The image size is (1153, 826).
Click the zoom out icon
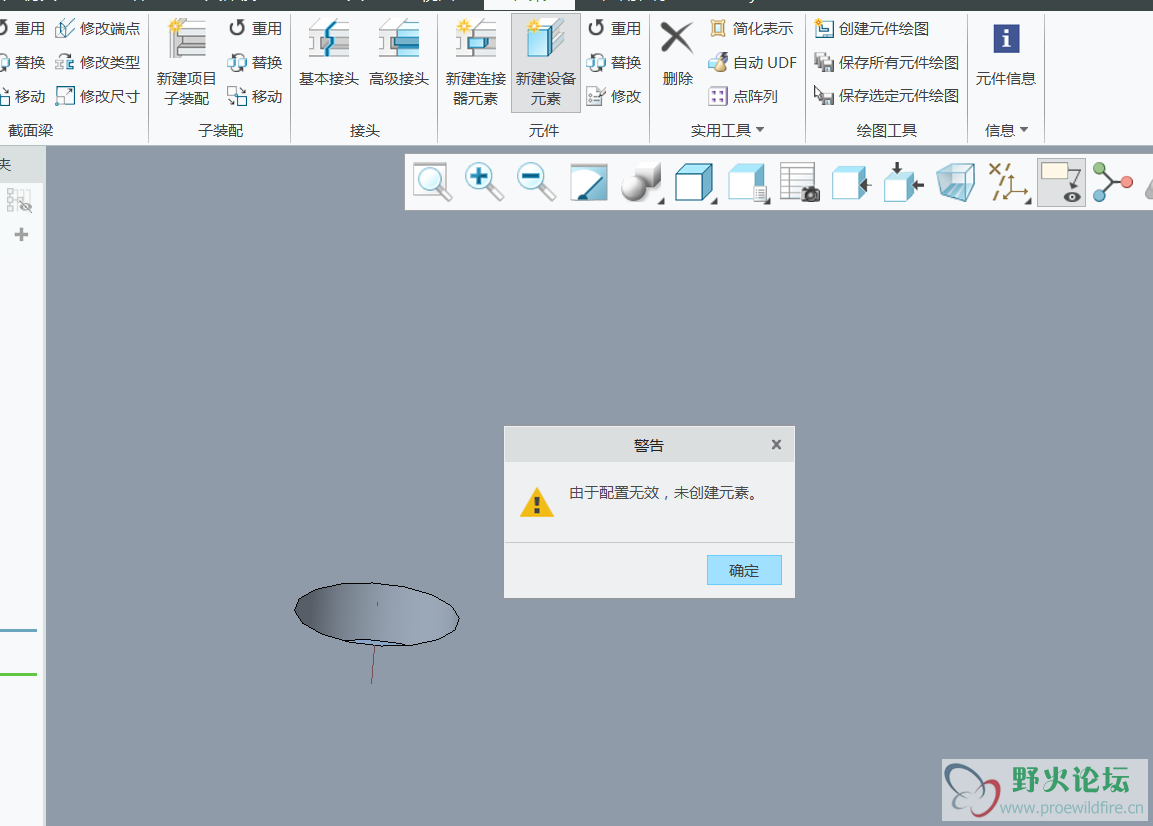536,182
